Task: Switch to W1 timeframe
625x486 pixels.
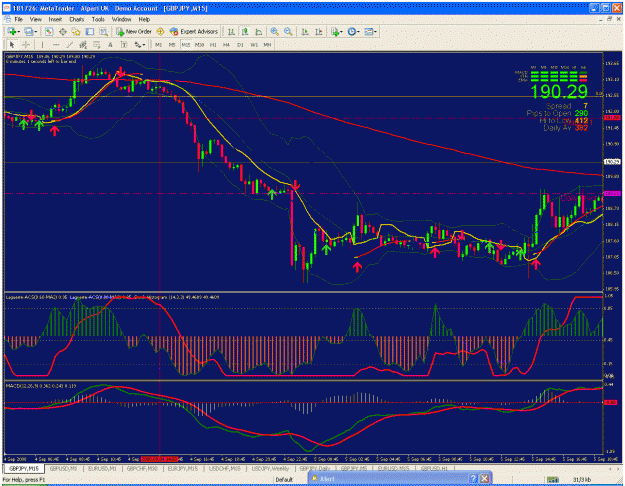Action: click(254, 45)
